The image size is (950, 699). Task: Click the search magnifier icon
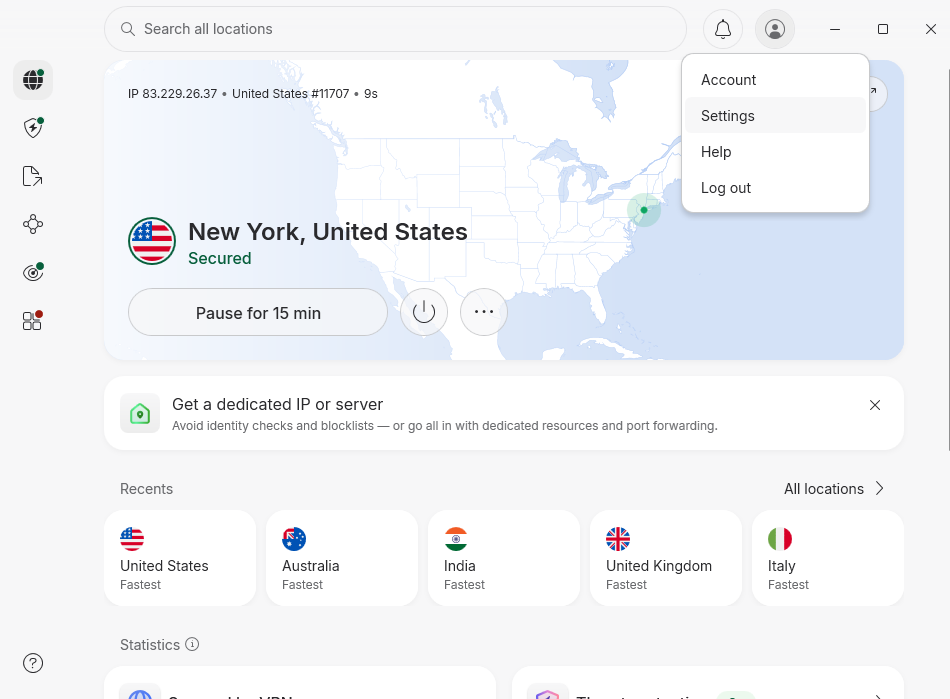click(x=127, y=29)
